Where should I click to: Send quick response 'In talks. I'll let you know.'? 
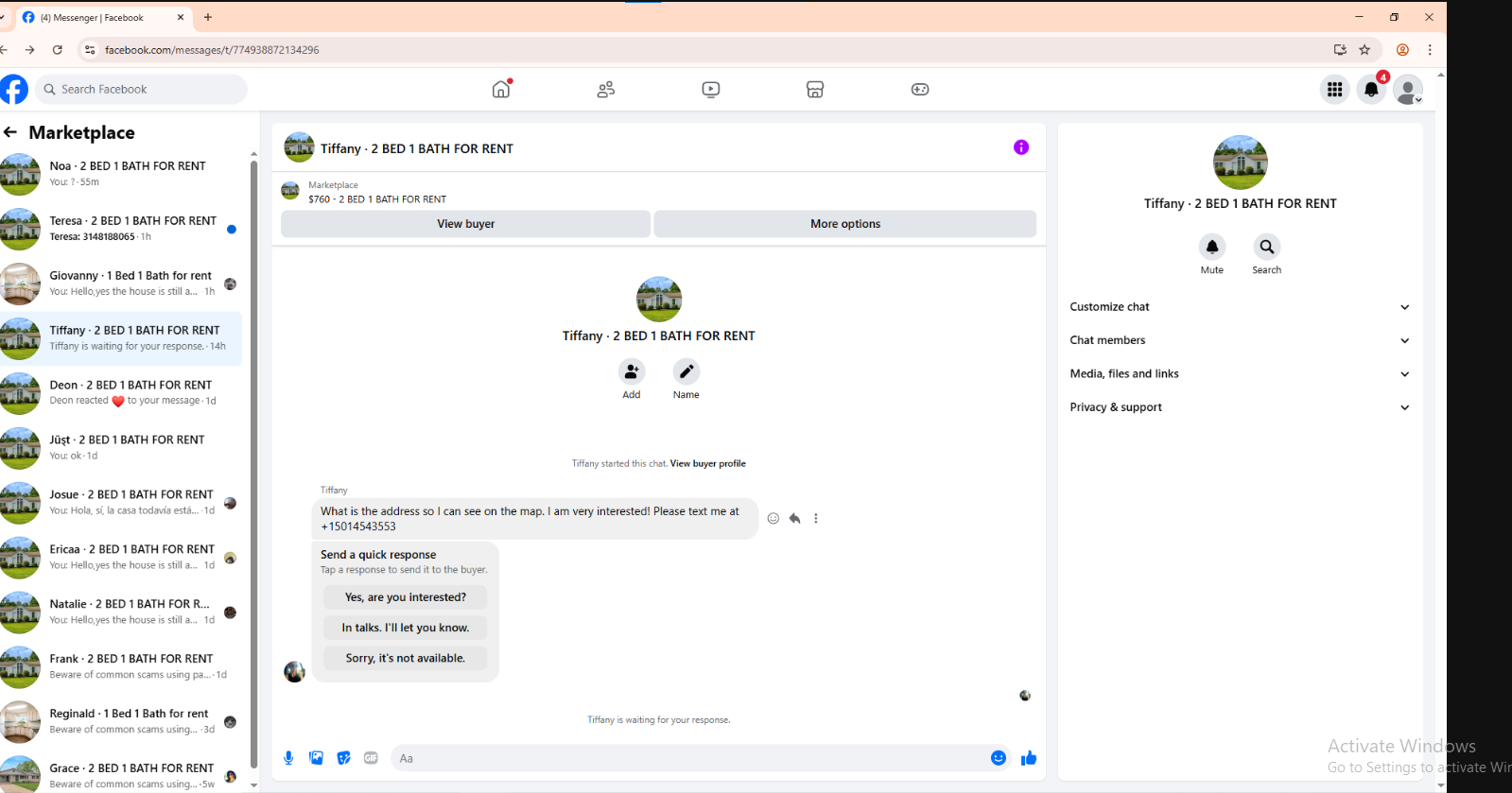click(406, 628)
